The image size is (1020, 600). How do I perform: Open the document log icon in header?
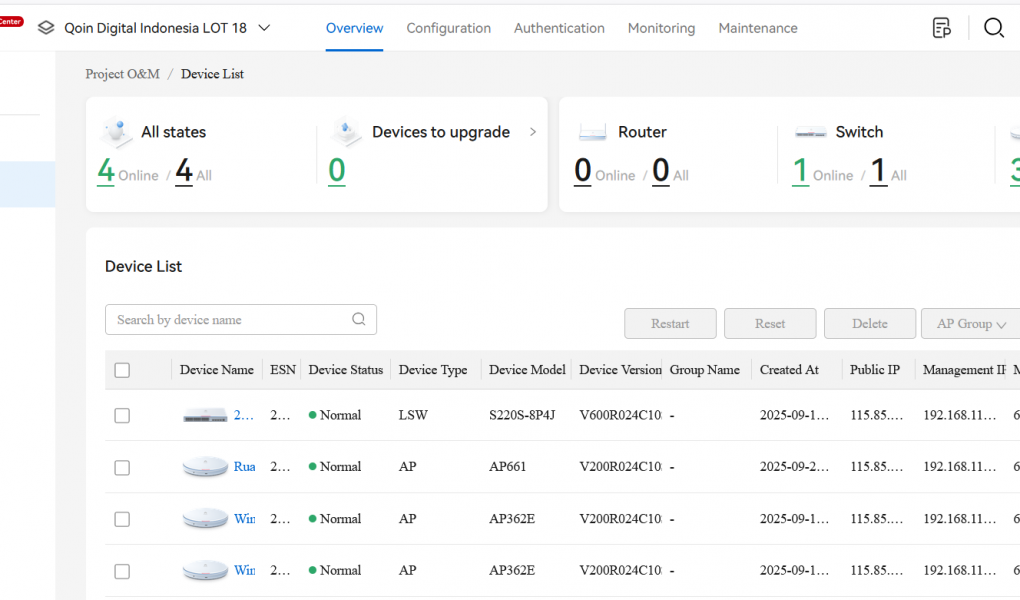(941, 28)
